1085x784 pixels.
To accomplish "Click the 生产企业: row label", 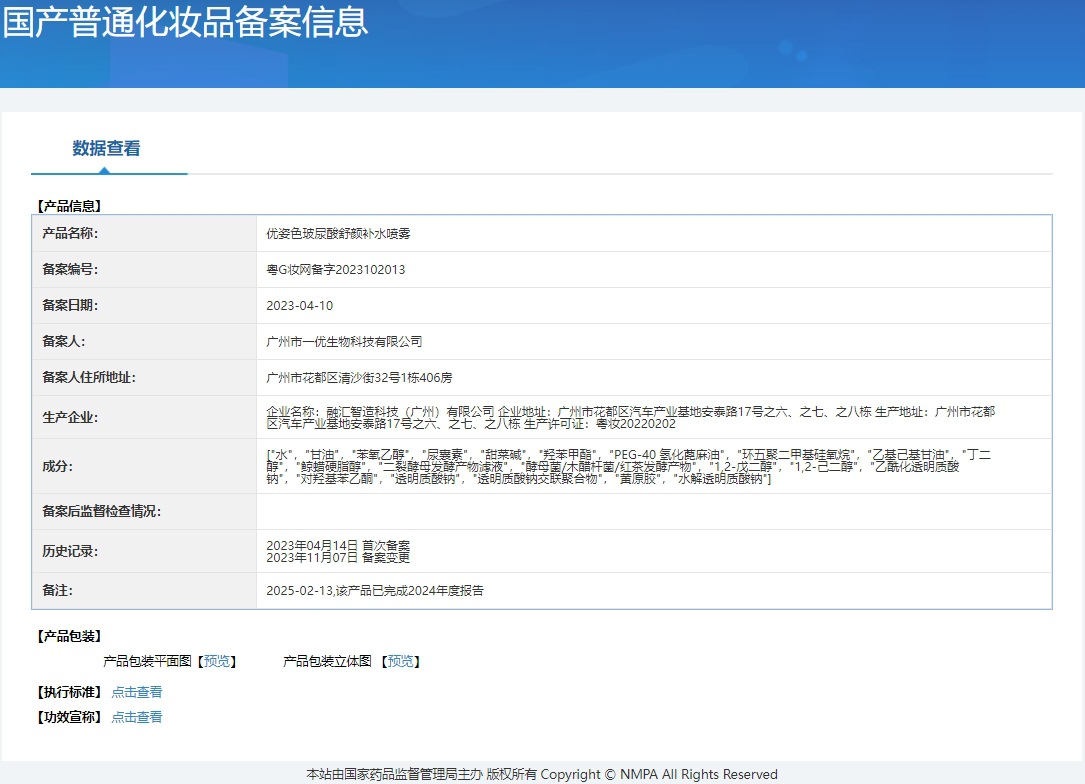I will click(70, 417).
